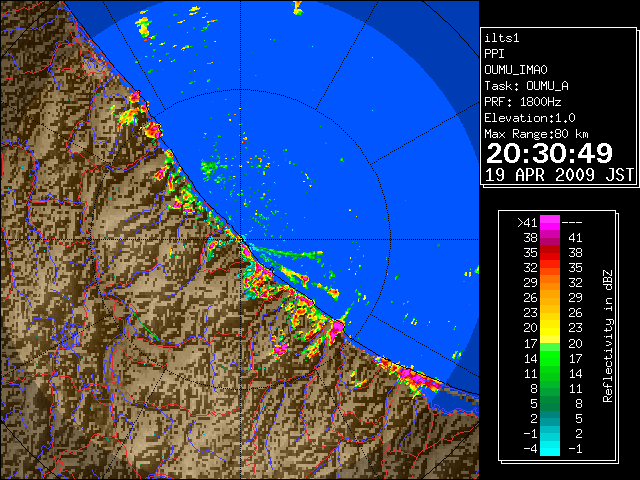Click the '---' entry in the legend
The height and width of the screenshot is (480, 640).
572,223
